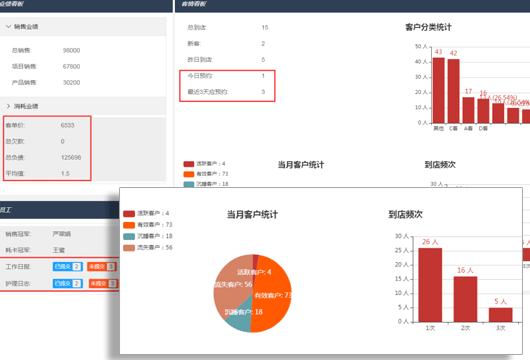Click the 今日预约 row value
530x360 pixels.
[x=263, y=76]
